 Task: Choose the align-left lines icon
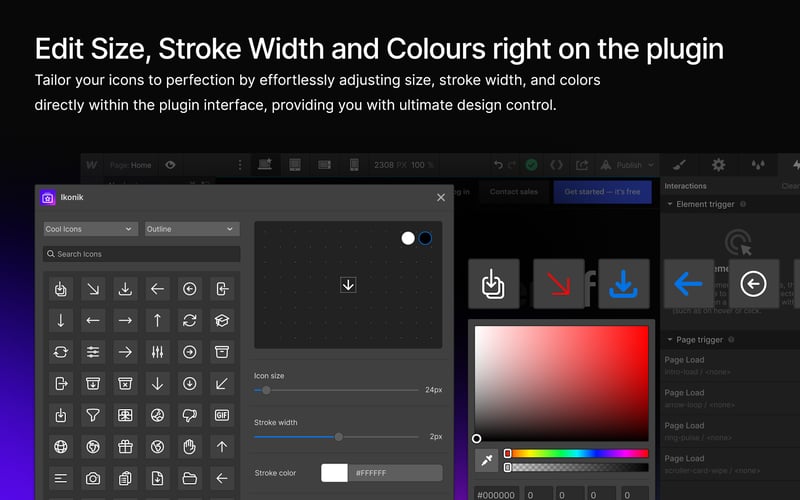click(x=61, y=479)
